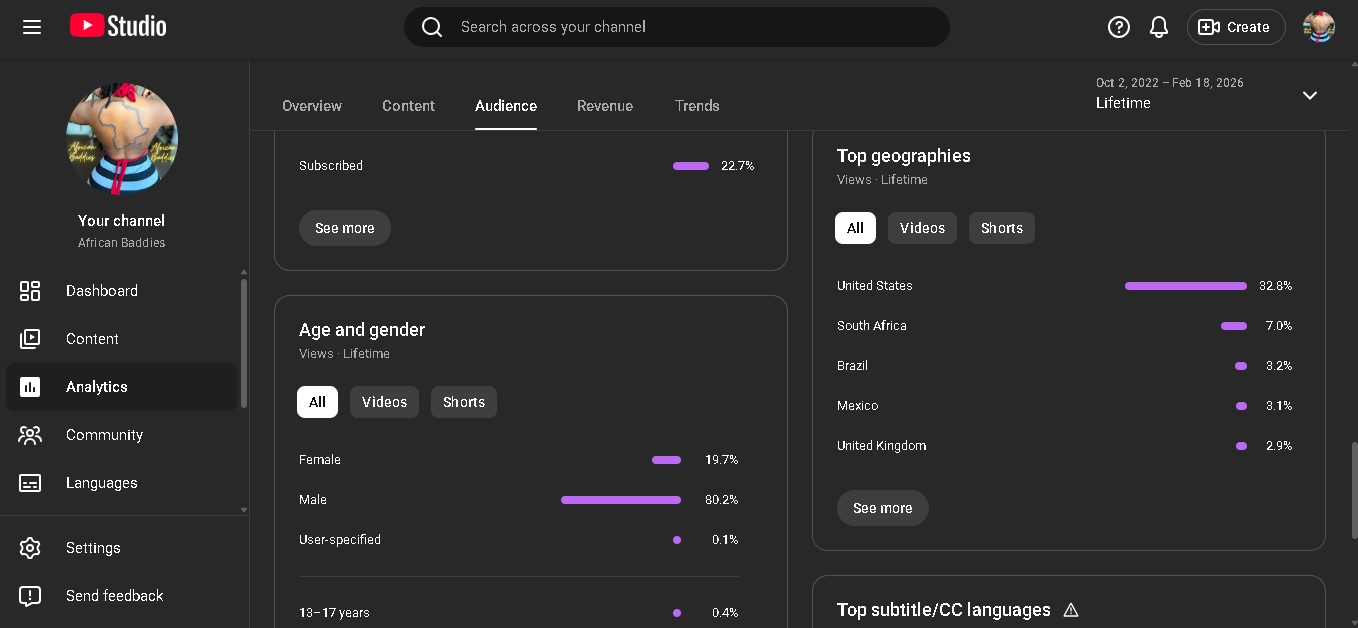Screen dimensions: 1358x628
Task: Click the African Baddies channel name
Action: click(122, 243)
